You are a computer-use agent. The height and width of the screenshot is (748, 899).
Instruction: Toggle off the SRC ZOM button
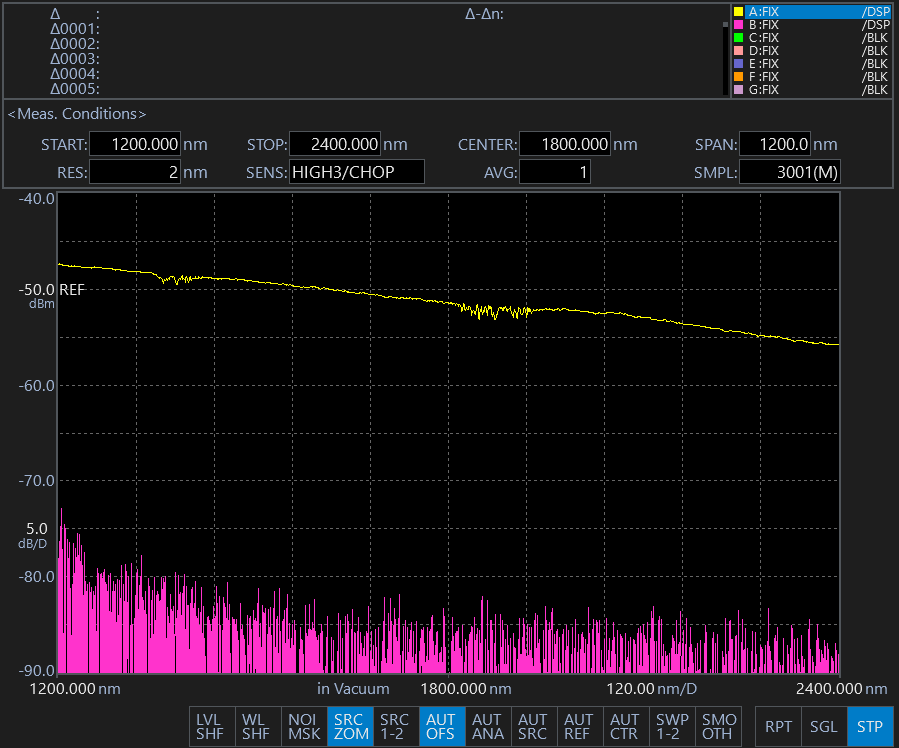[x=348, y=726]
